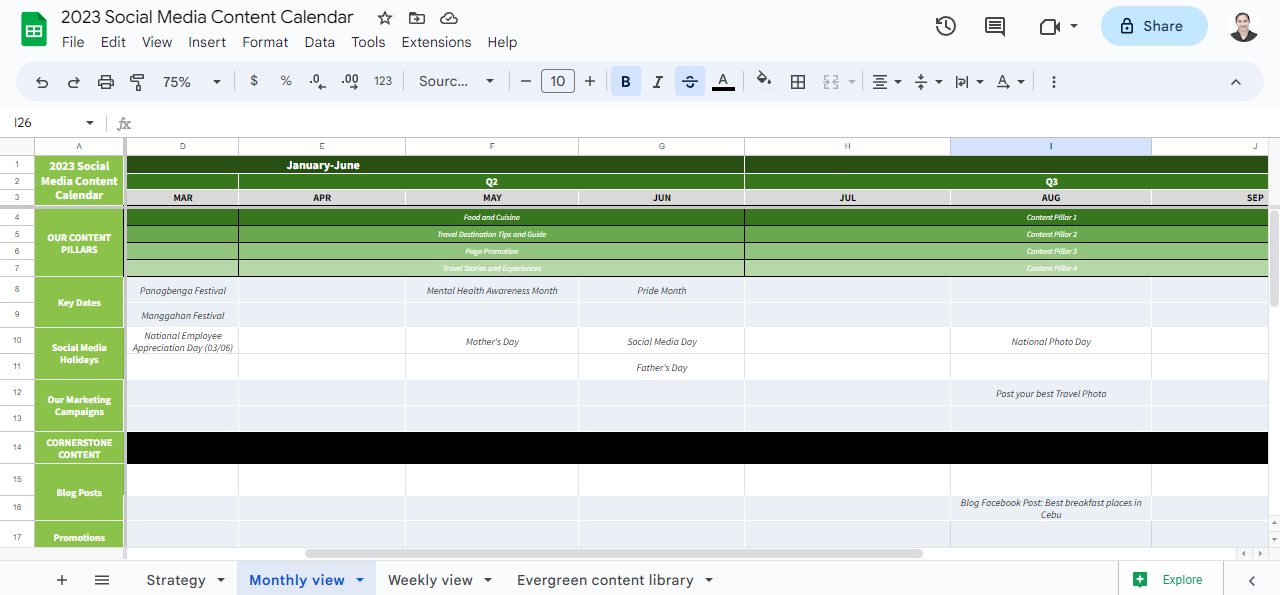The width and height of the screenshot is (1280, 595).
Task: Collapse side panel chevron at bottom right
Action: [x=1252, y=580]
